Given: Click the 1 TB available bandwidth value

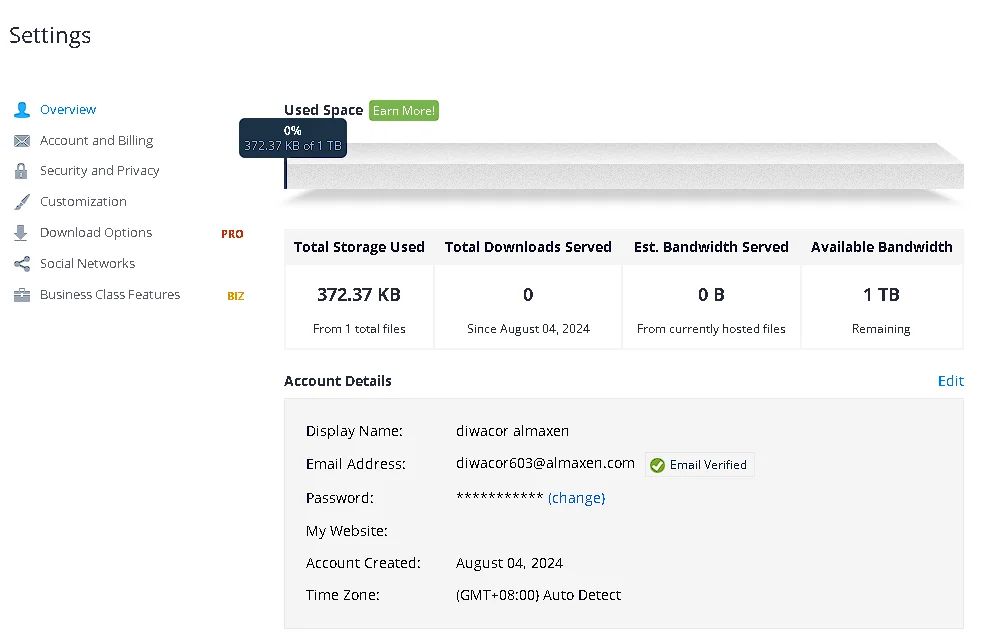Looking at the screenshot, I should pos(881,294).
